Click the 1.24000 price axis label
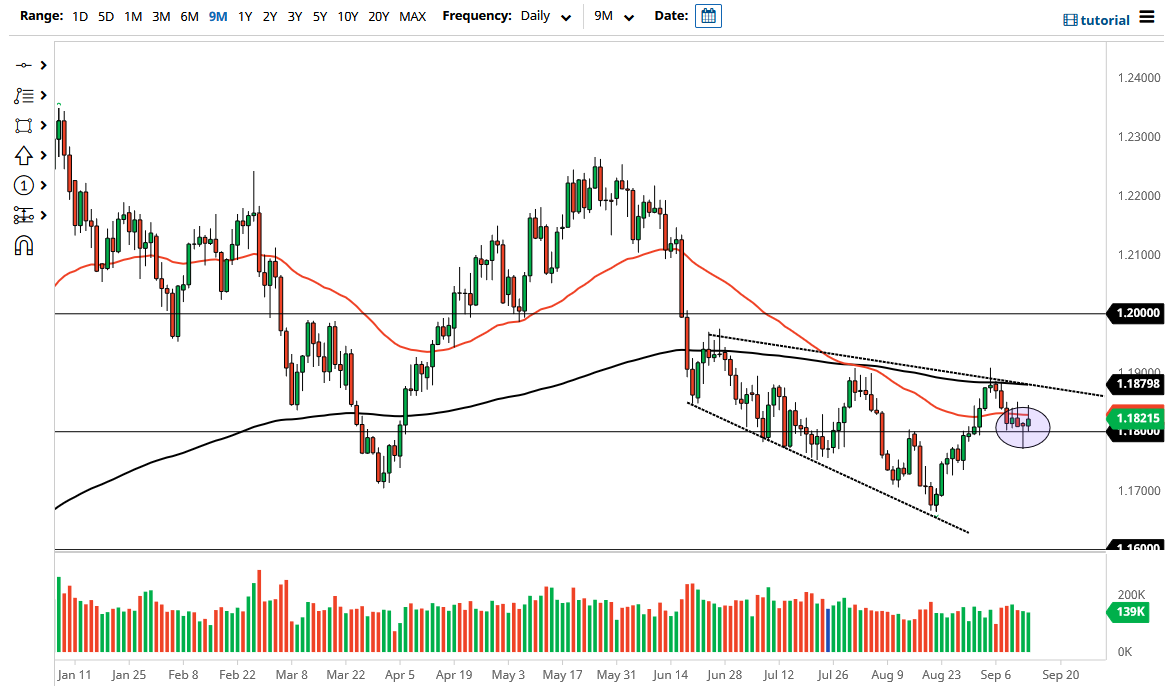Viewport: 1171px width, 698px height. (1139, 78)
